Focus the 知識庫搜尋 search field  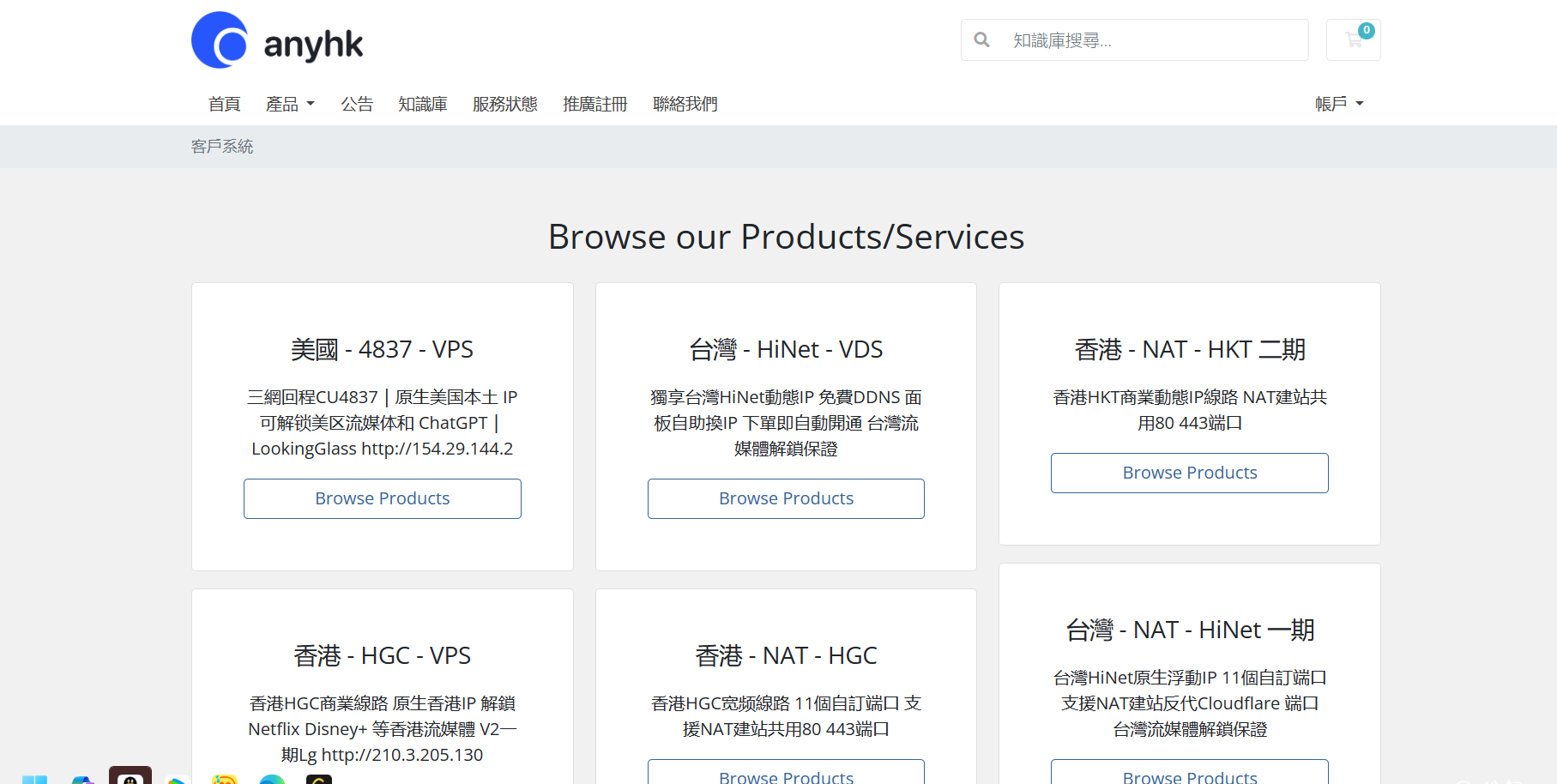coord(1150,40)
